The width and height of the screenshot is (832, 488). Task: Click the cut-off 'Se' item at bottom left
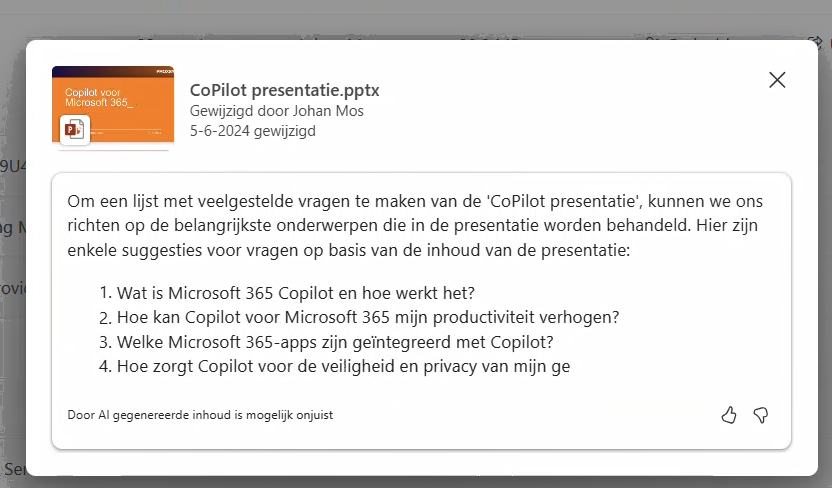pyautogui.click(x=14, y=469)
